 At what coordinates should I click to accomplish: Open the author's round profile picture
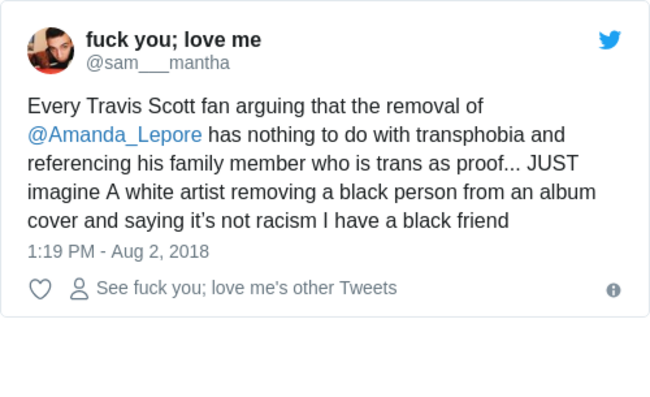click(51, 51)
